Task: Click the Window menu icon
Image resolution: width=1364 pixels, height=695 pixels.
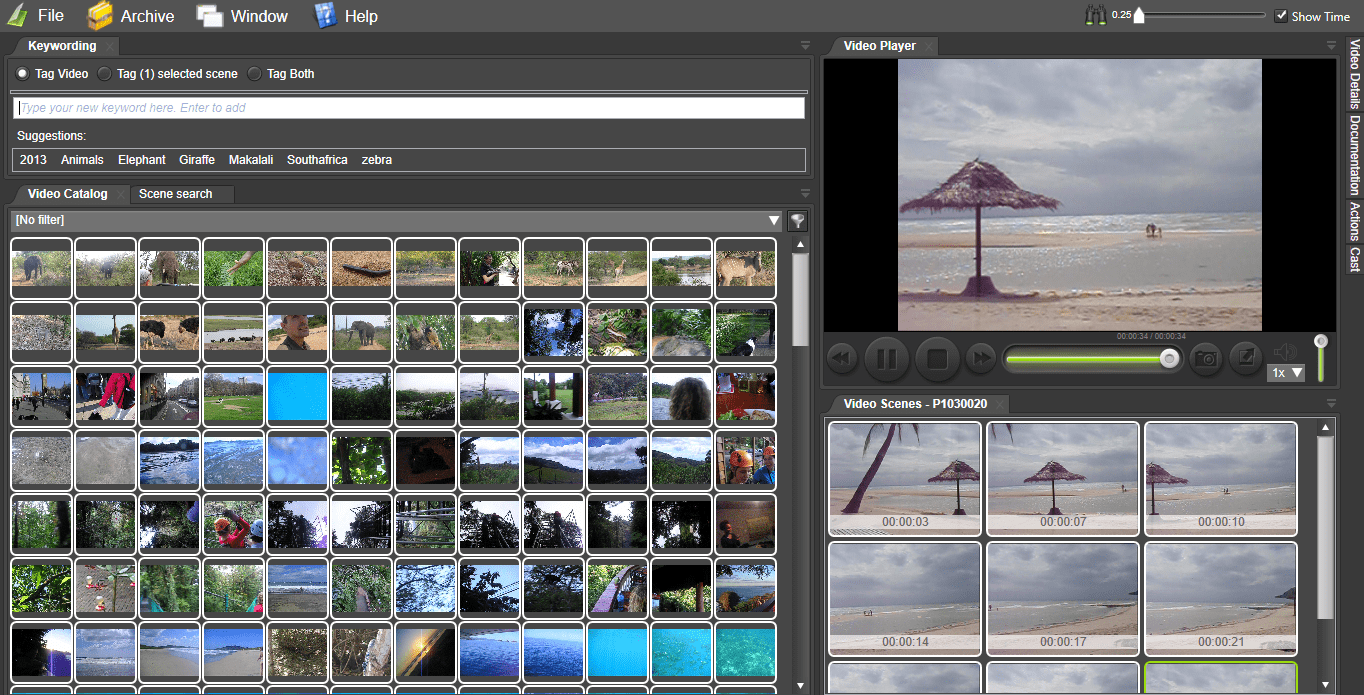Action: [x=209, y=16]
